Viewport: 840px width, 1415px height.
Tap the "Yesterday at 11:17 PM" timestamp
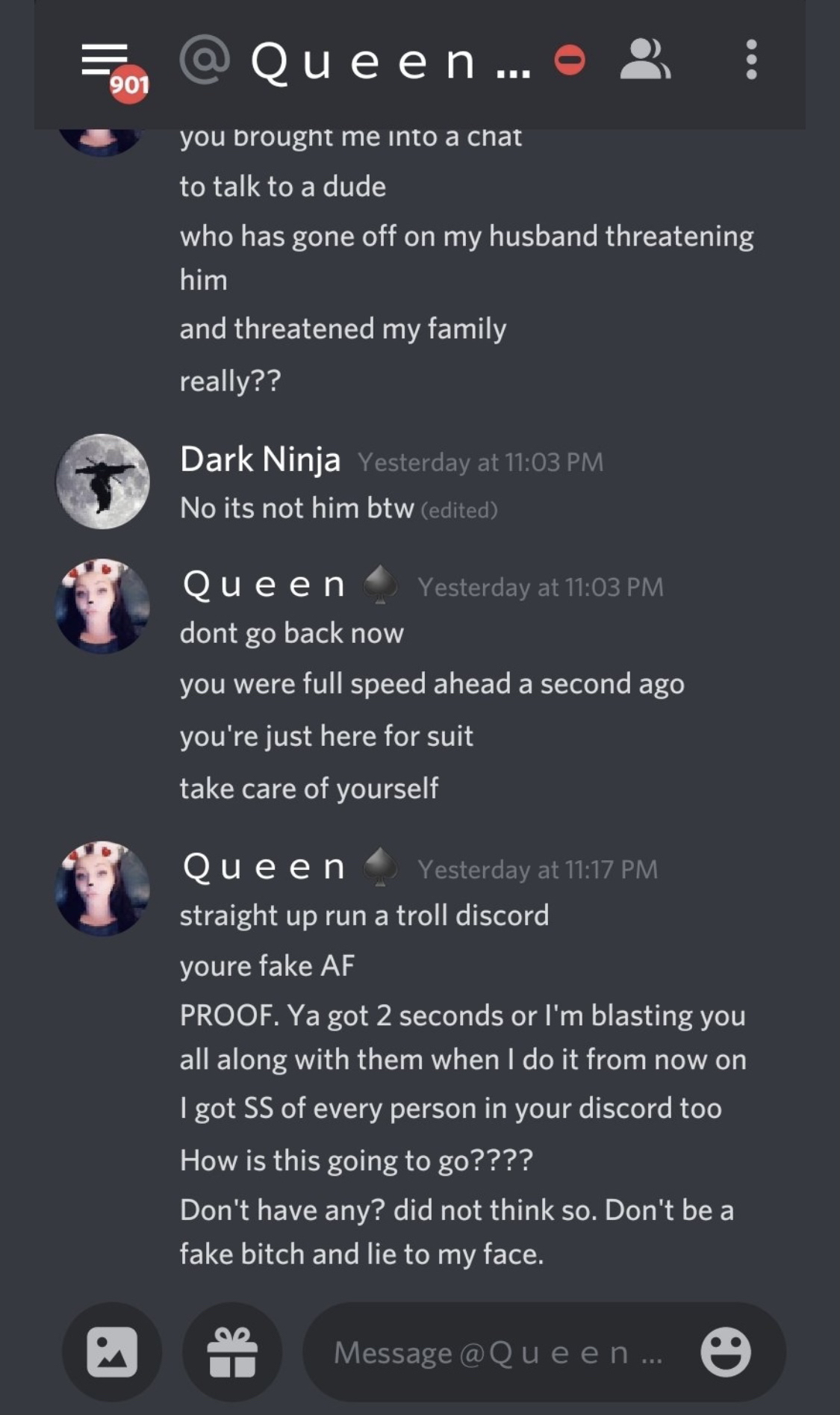tap(538, 869)
